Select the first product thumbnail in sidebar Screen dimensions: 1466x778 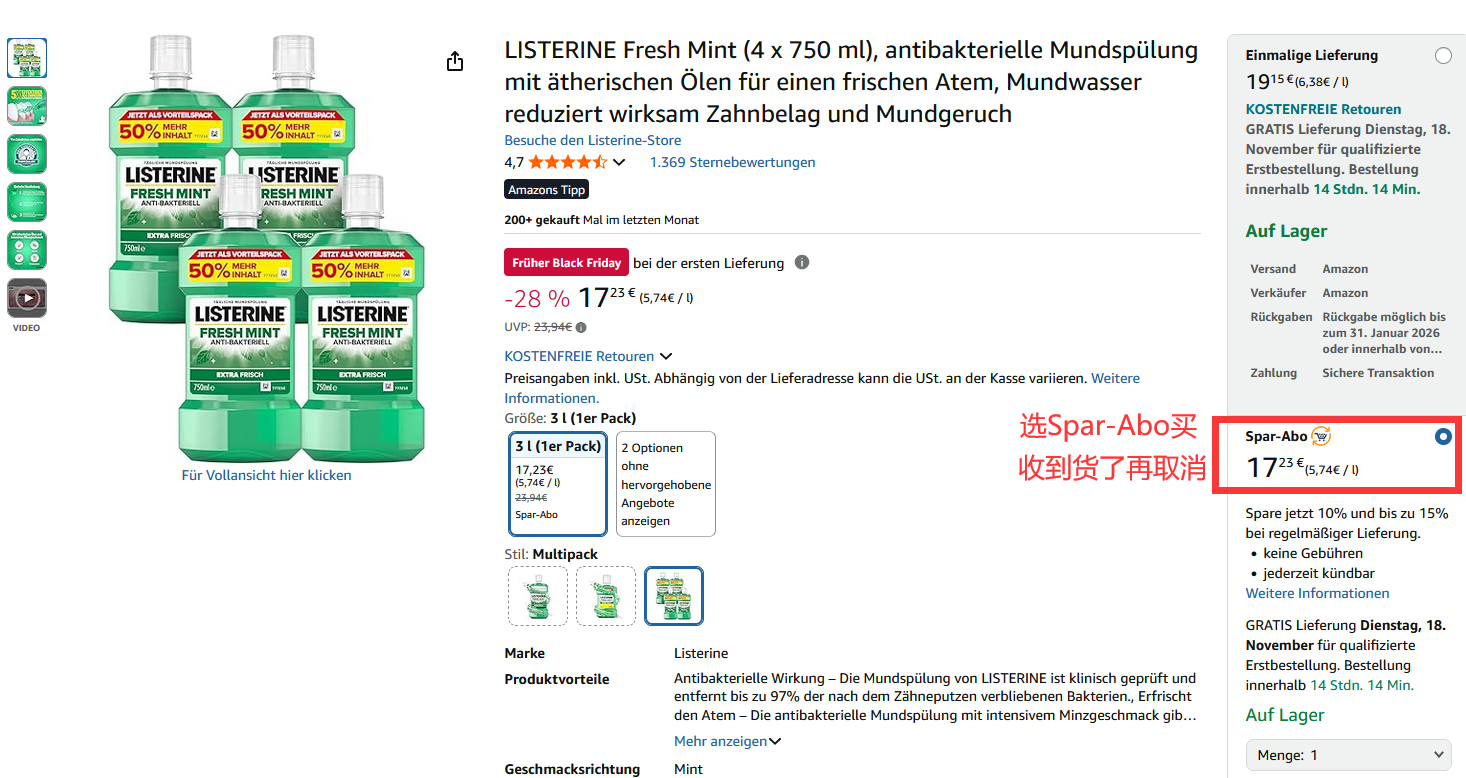click(x=27, y=58)
